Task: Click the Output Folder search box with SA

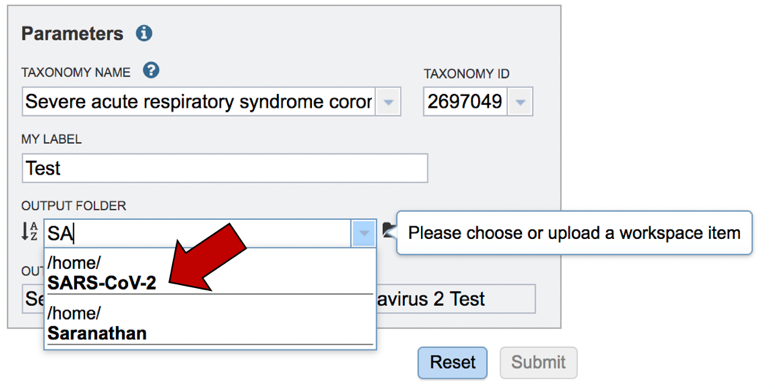Action: coord(198,233)
